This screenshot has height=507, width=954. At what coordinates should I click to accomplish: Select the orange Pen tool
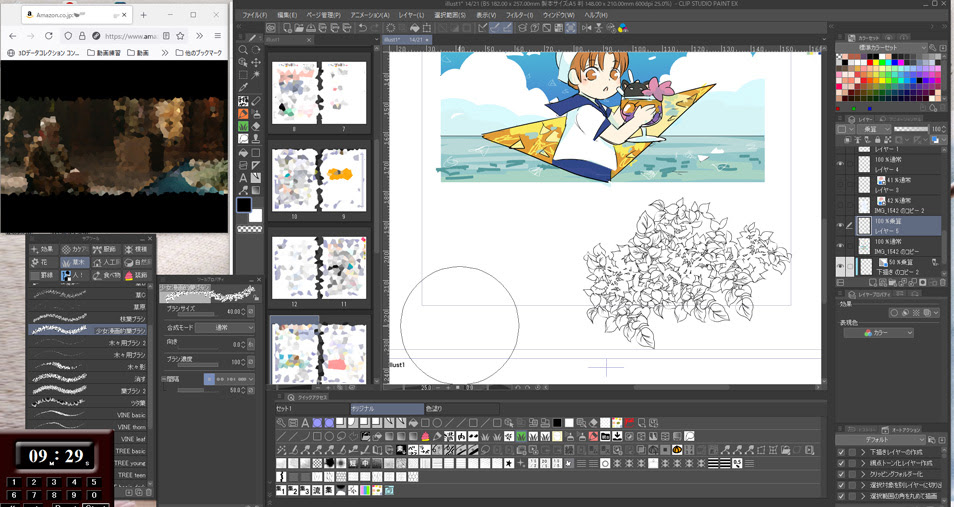pyautogui.click(x=243, y=114)
